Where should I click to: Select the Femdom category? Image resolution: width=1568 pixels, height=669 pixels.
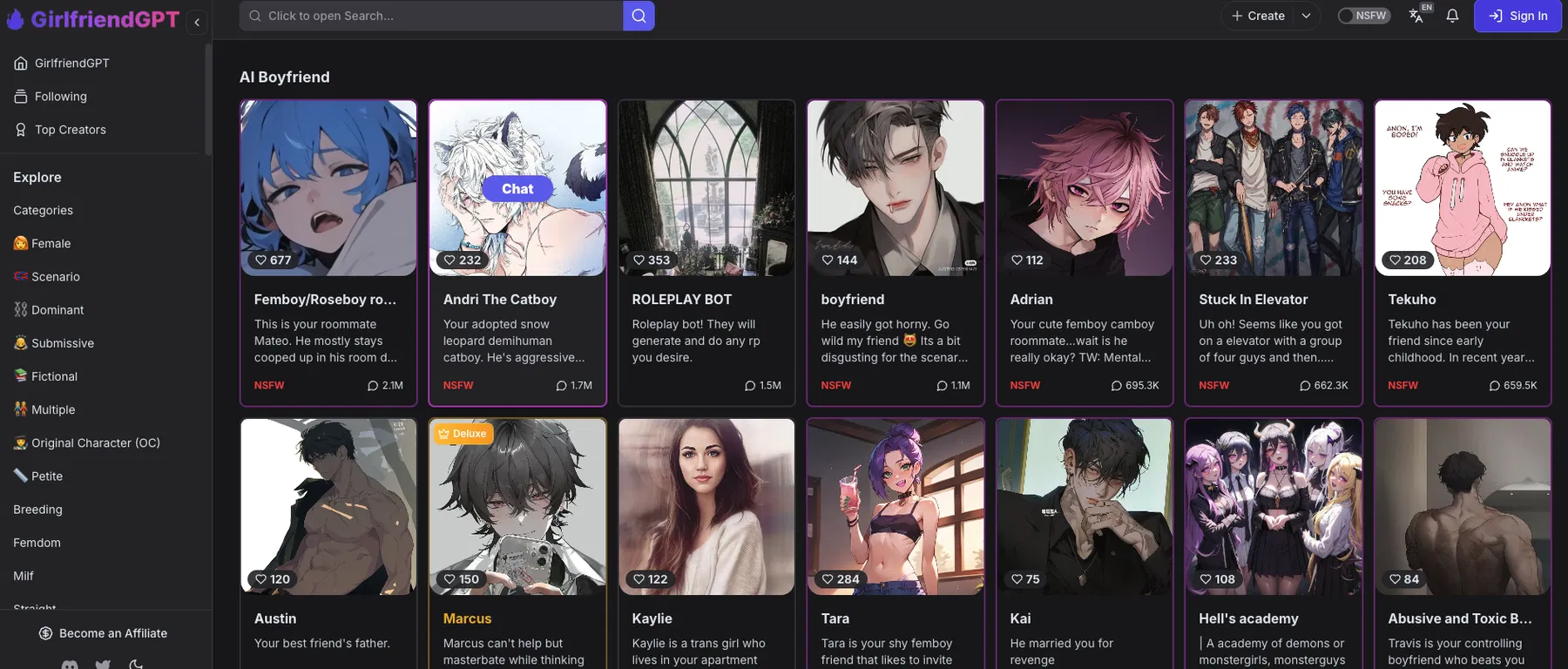coord(37,542)
